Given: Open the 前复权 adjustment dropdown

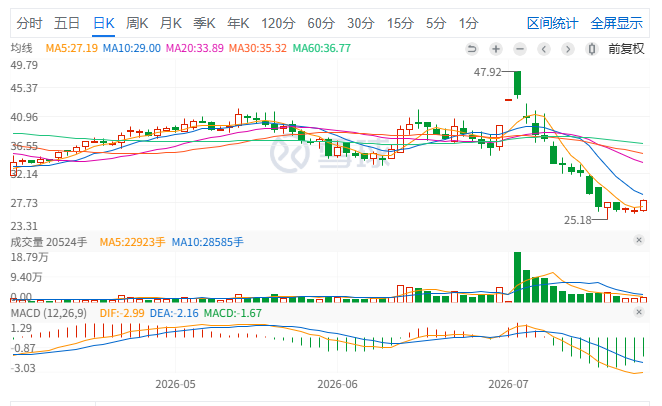Looking at the screenshot, I should (626, 49).
